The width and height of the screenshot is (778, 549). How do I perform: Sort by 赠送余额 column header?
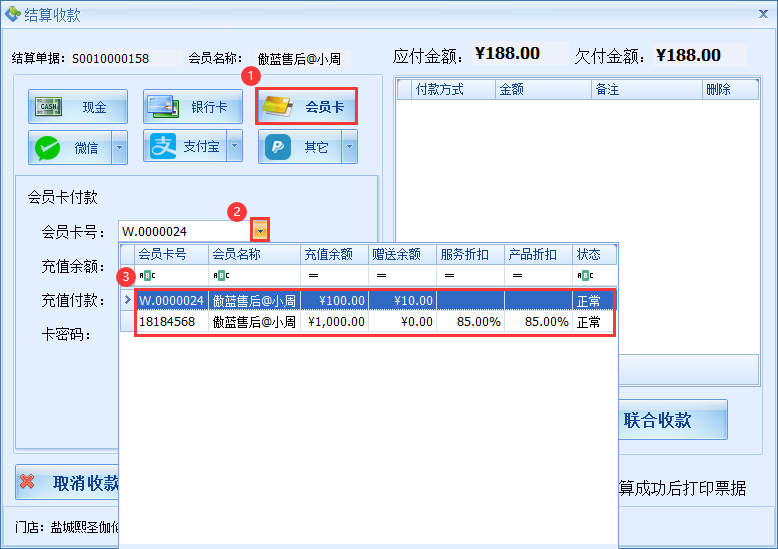point(402,255)
